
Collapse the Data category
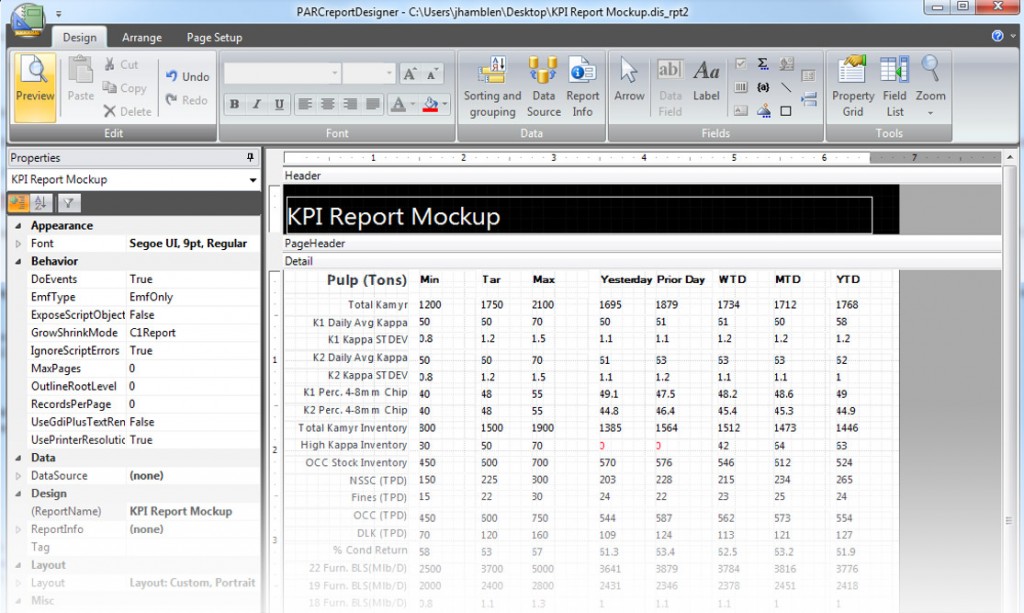point(18,458)
